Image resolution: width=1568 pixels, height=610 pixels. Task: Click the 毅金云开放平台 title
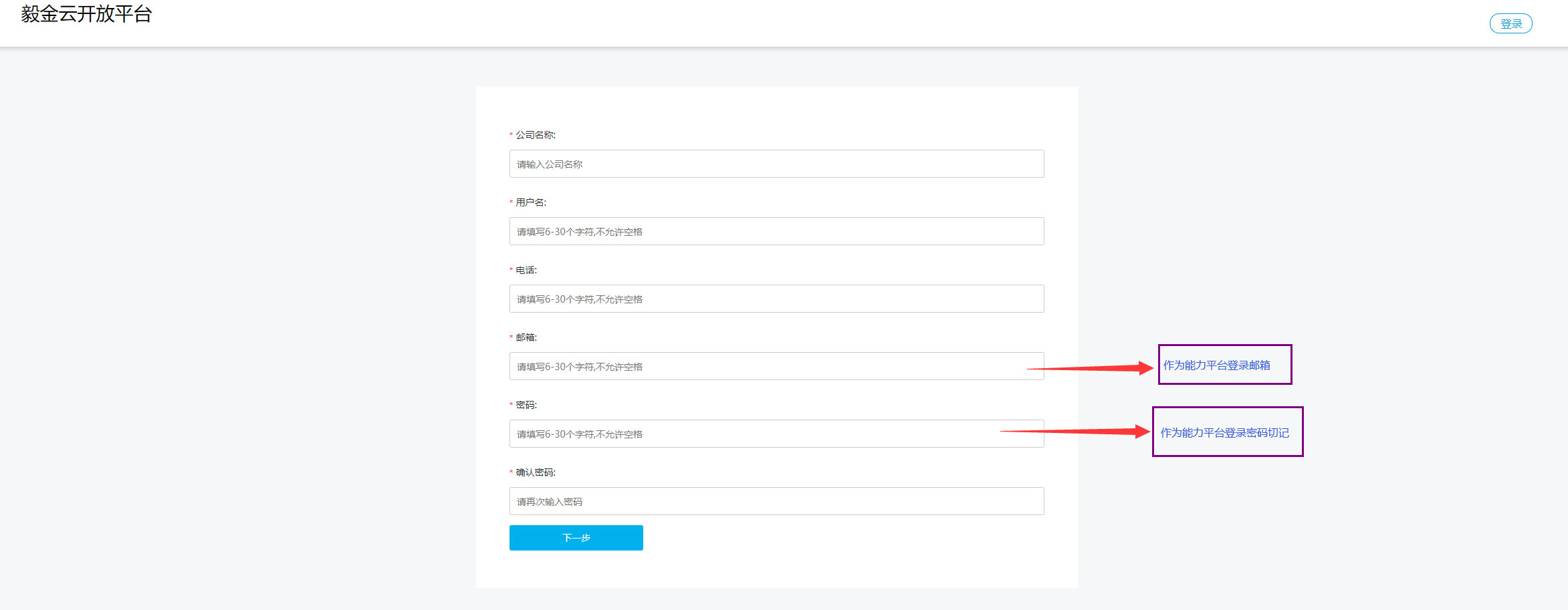86,14
